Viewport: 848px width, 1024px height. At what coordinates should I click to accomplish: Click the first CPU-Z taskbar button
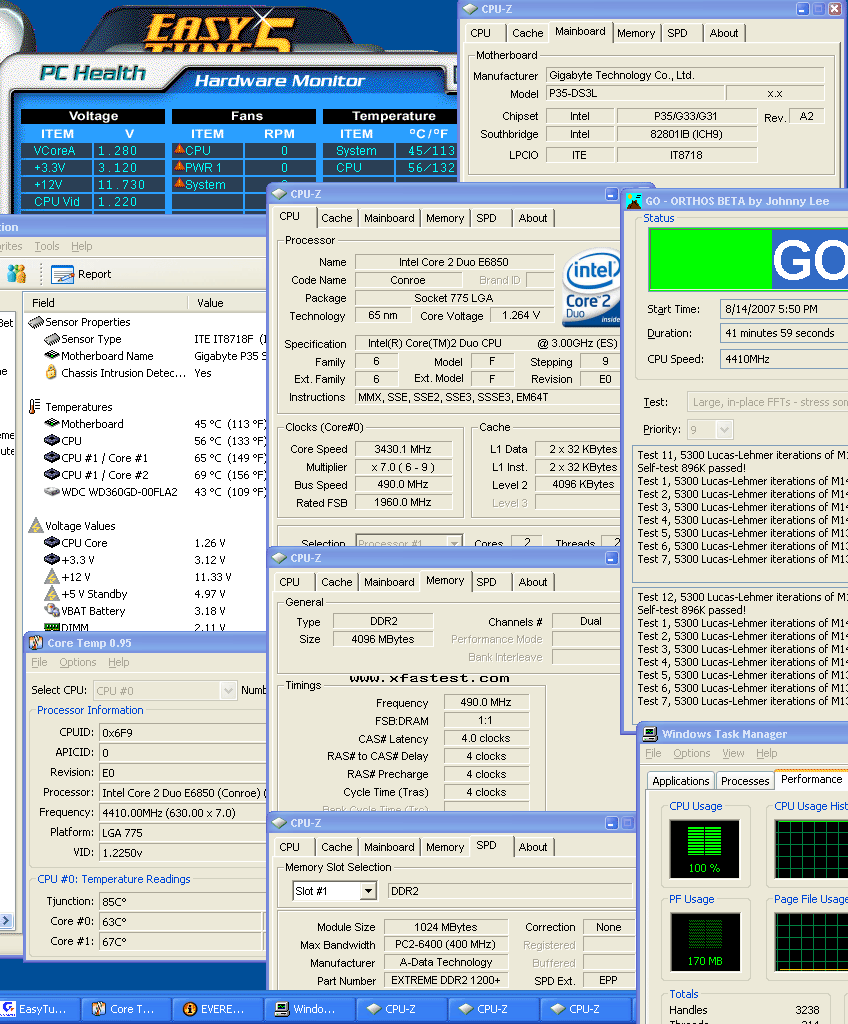[402, 1009]
